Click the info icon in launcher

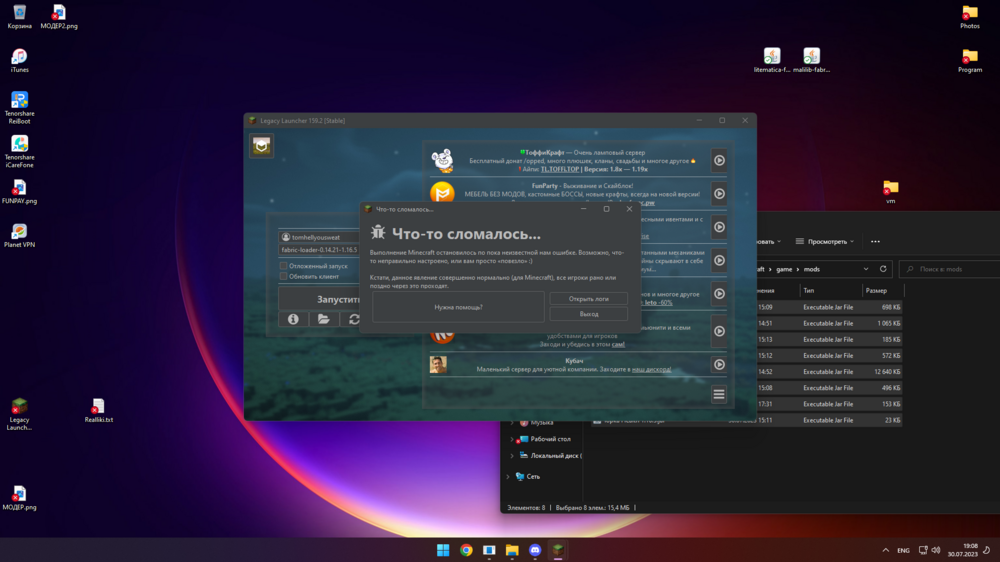pyautogui.click(x=293, y=319)
